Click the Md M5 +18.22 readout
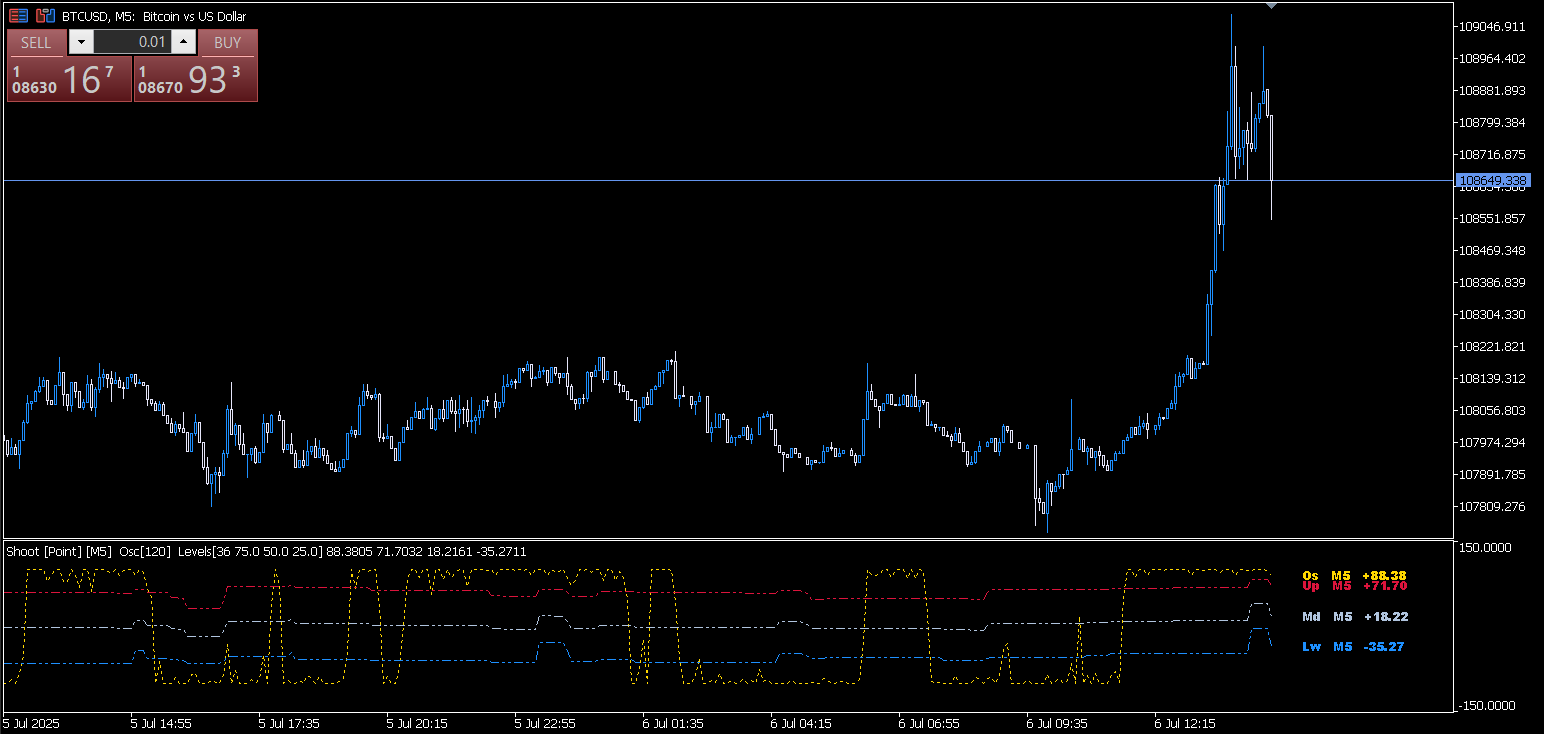Viewport: 1544px width, 734px height. [1354, 616]
